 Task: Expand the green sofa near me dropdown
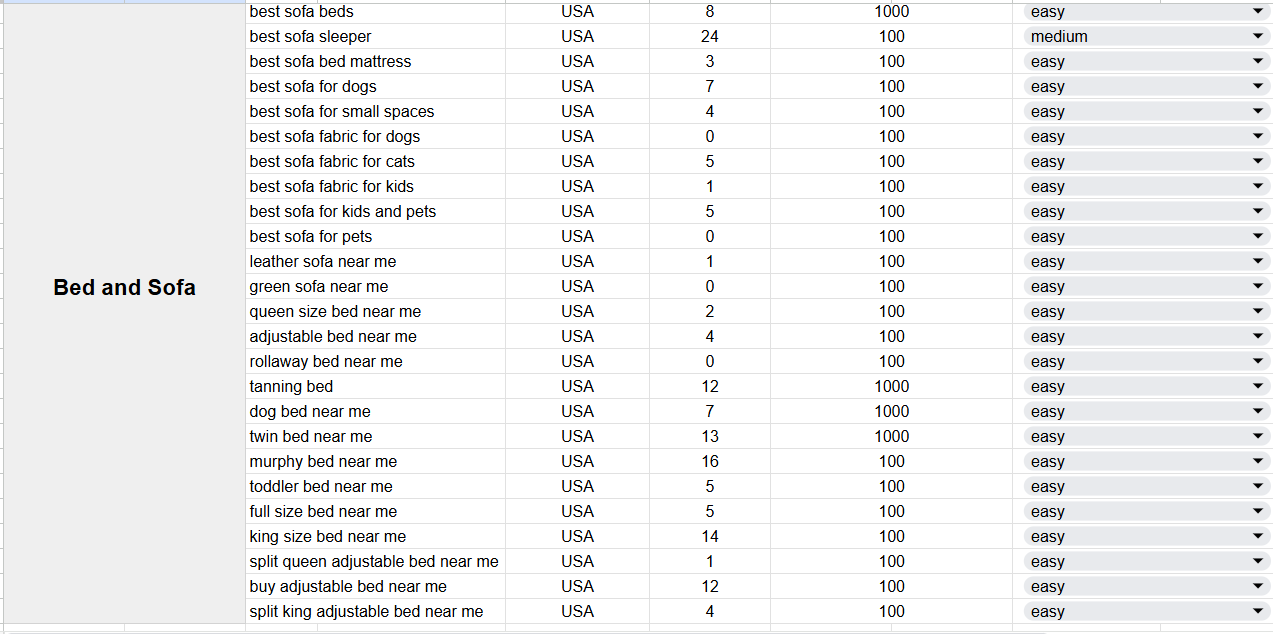click(x=1258, y=286)
